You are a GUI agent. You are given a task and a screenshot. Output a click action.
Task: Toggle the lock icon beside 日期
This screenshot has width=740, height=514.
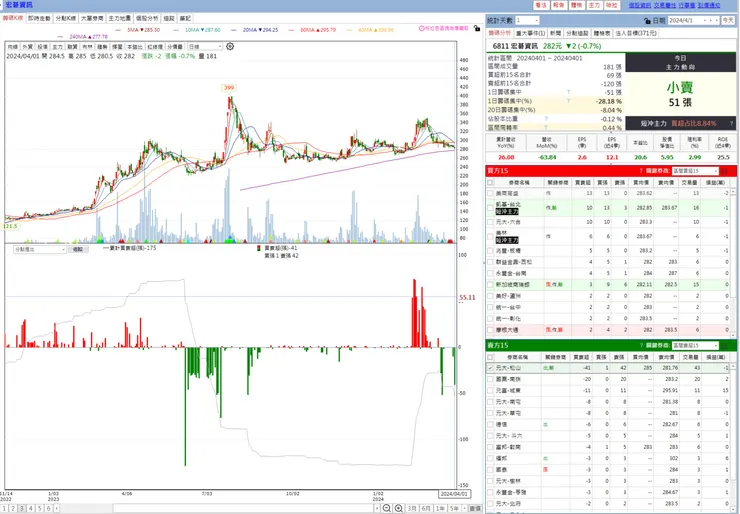tap(647, 21)
